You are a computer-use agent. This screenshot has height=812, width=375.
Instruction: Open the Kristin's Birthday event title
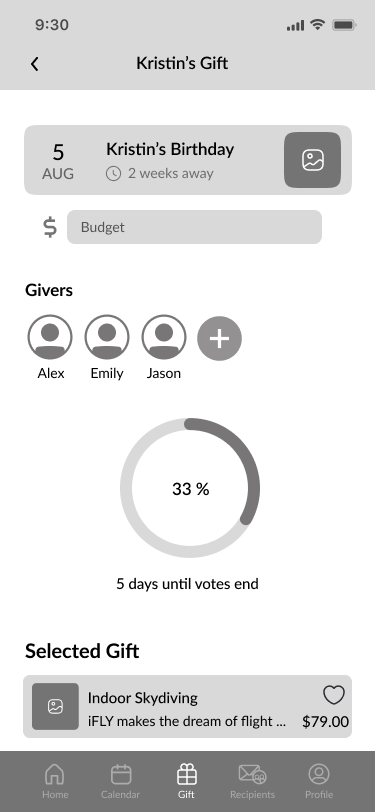click(170, 150)
